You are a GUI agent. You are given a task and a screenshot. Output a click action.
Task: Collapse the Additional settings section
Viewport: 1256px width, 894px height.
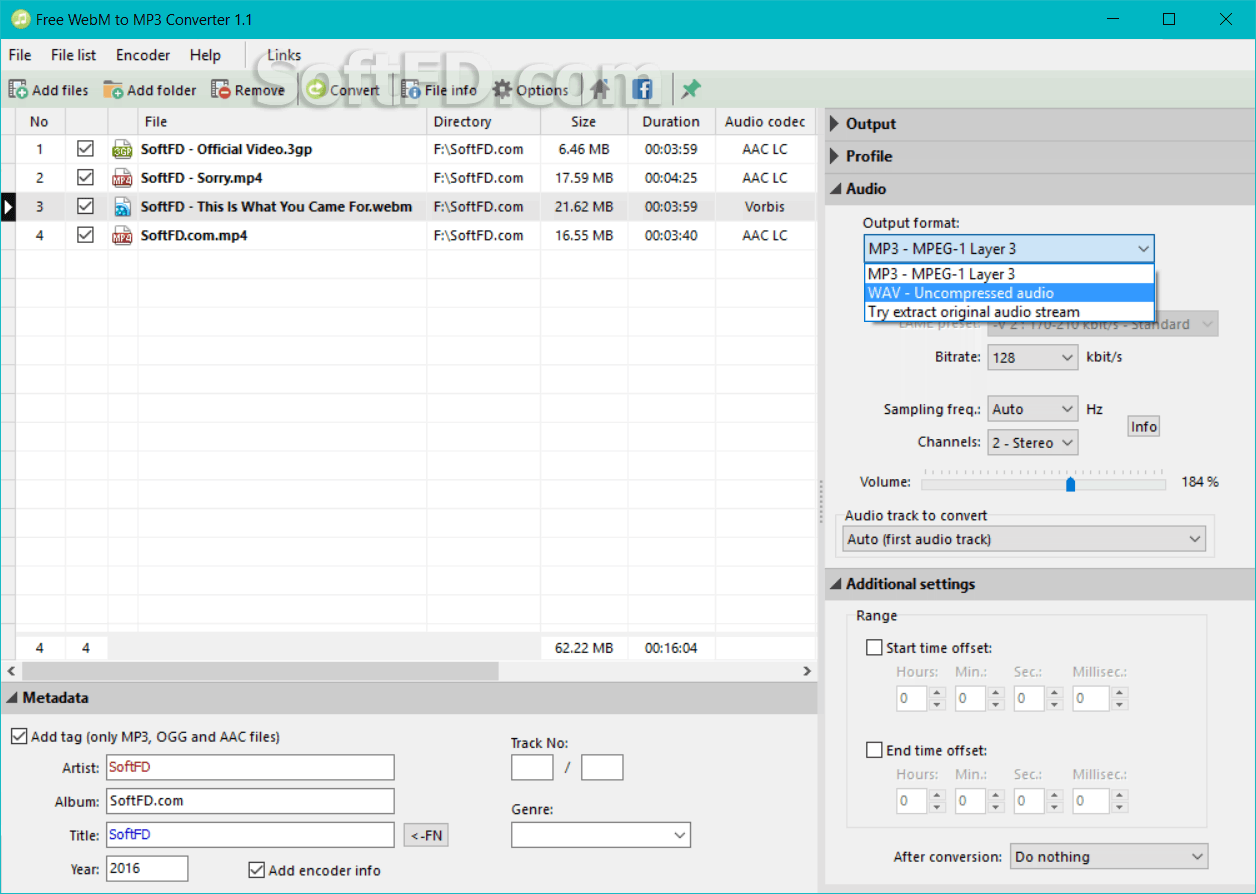835,584
